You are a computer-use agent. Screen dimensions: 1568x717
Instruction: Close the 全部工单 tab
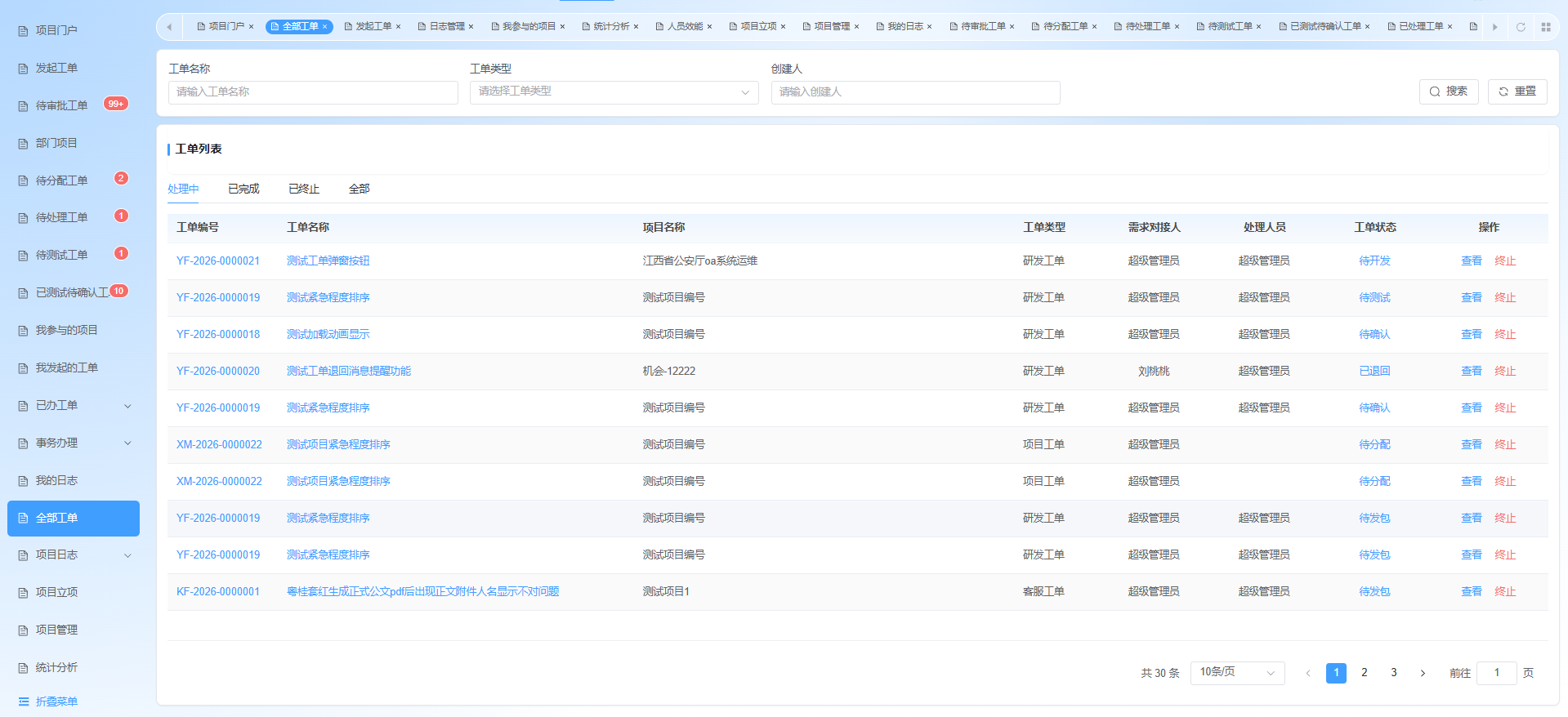(324, 27)
